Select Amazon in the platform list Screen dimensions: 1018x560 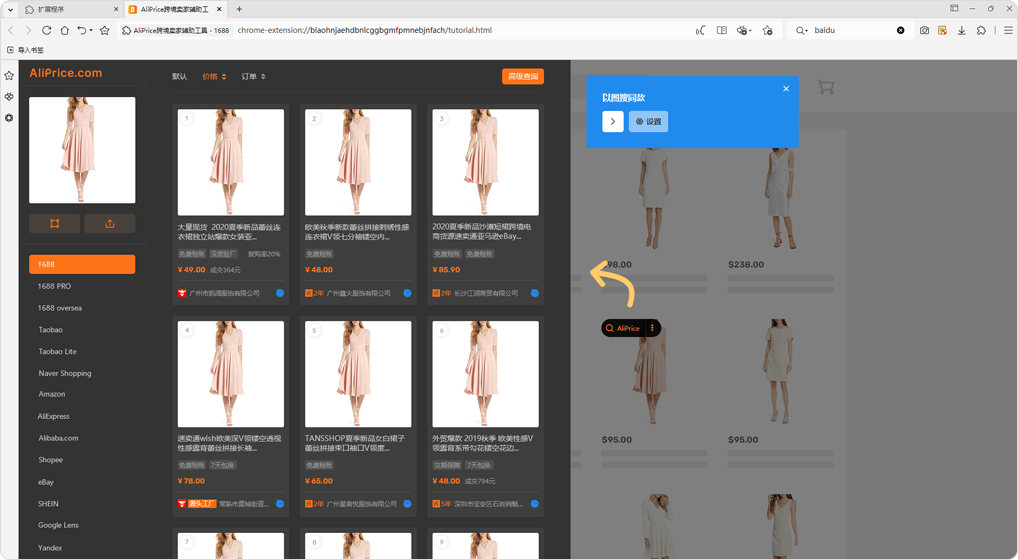click(52, 394)
